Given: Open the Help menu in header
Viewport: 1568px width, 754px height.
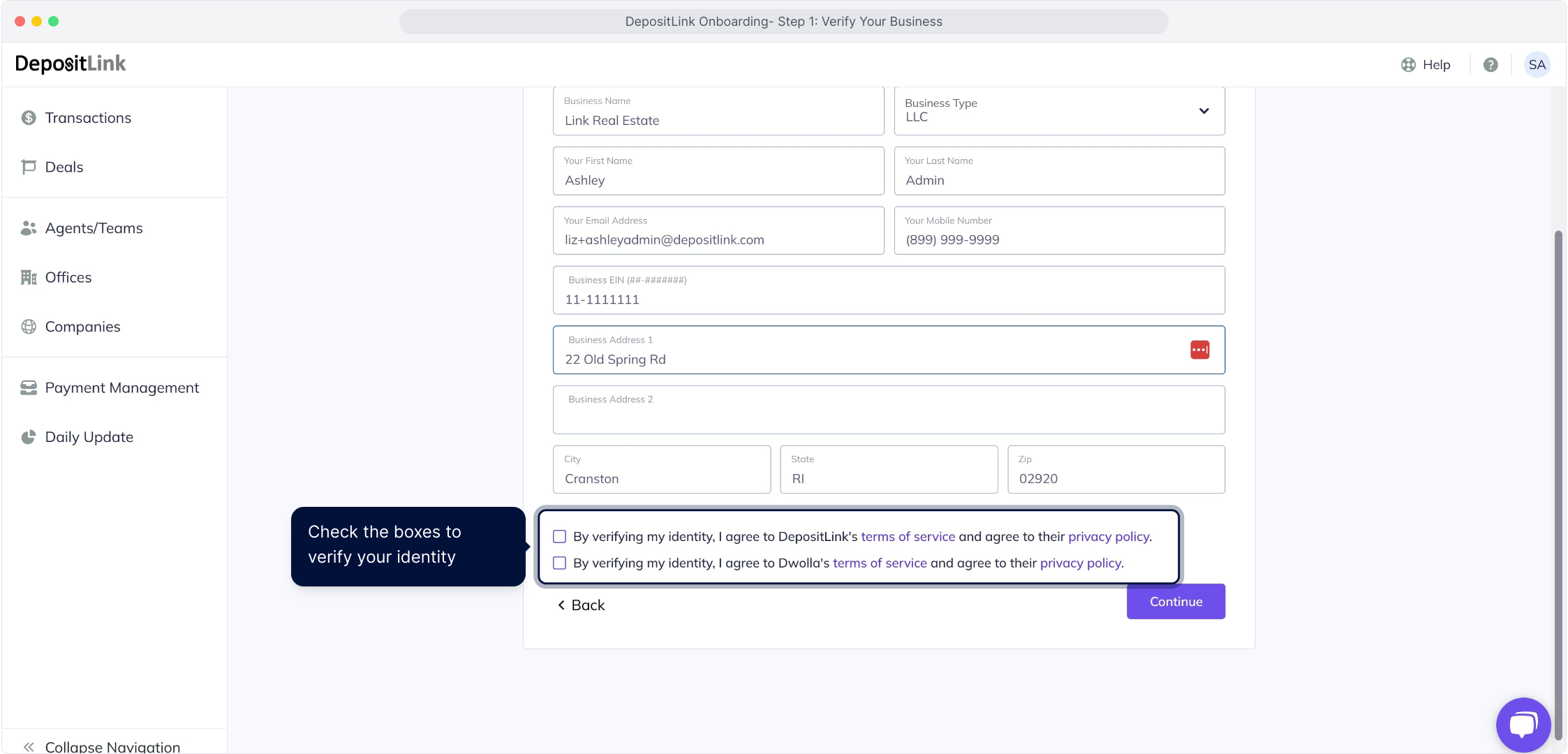Looking at the screenshot, I should tap(1426, 65).
